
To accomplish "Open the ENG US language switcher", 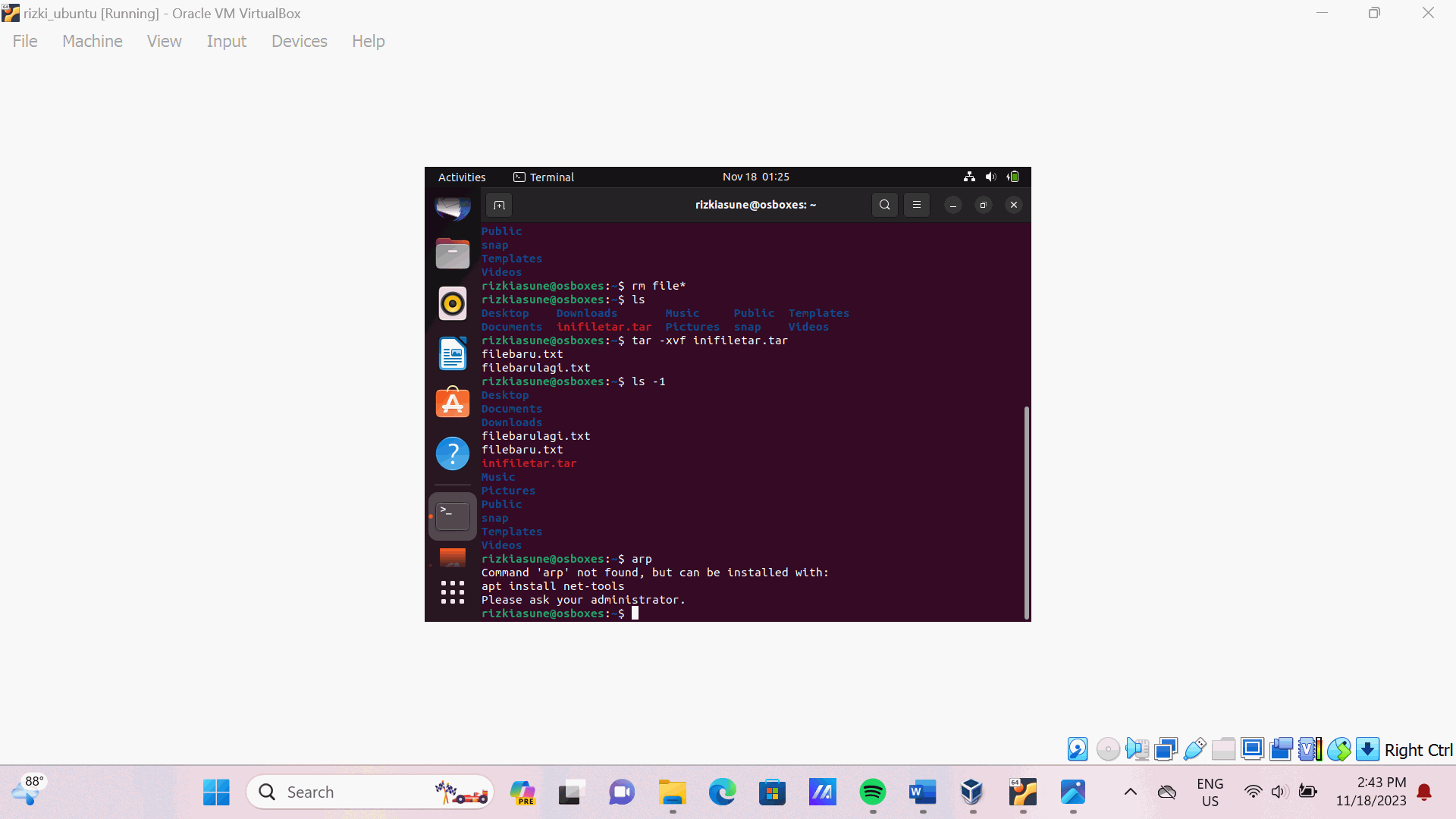I will tap(1210, 792).
